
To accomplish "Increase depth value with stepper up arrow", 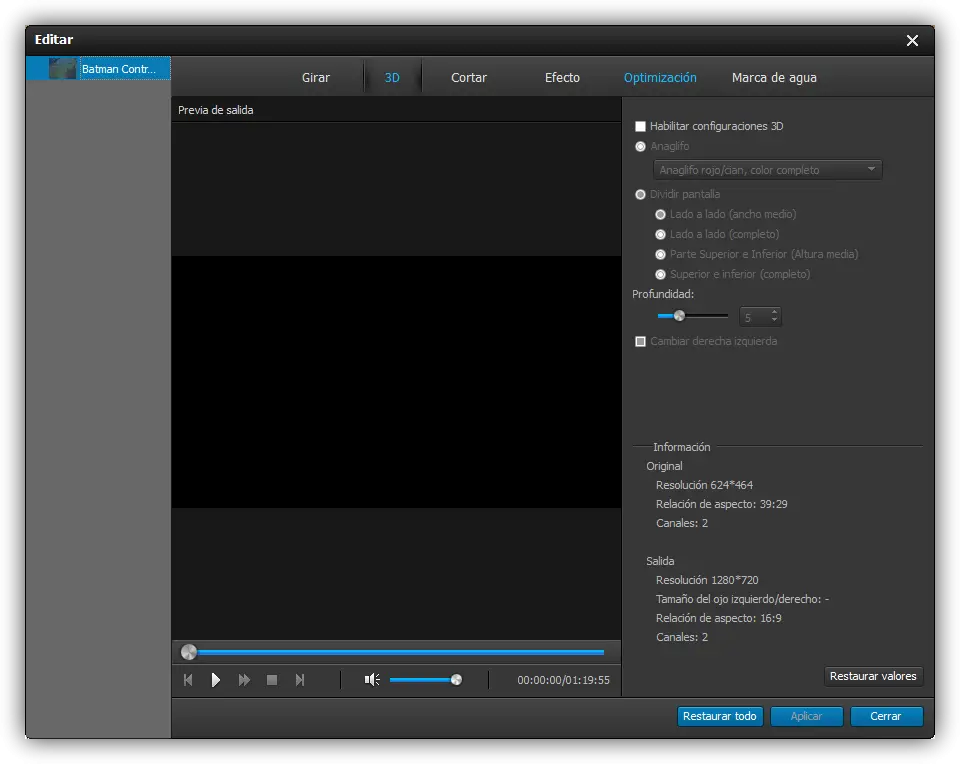I will 774,312.
